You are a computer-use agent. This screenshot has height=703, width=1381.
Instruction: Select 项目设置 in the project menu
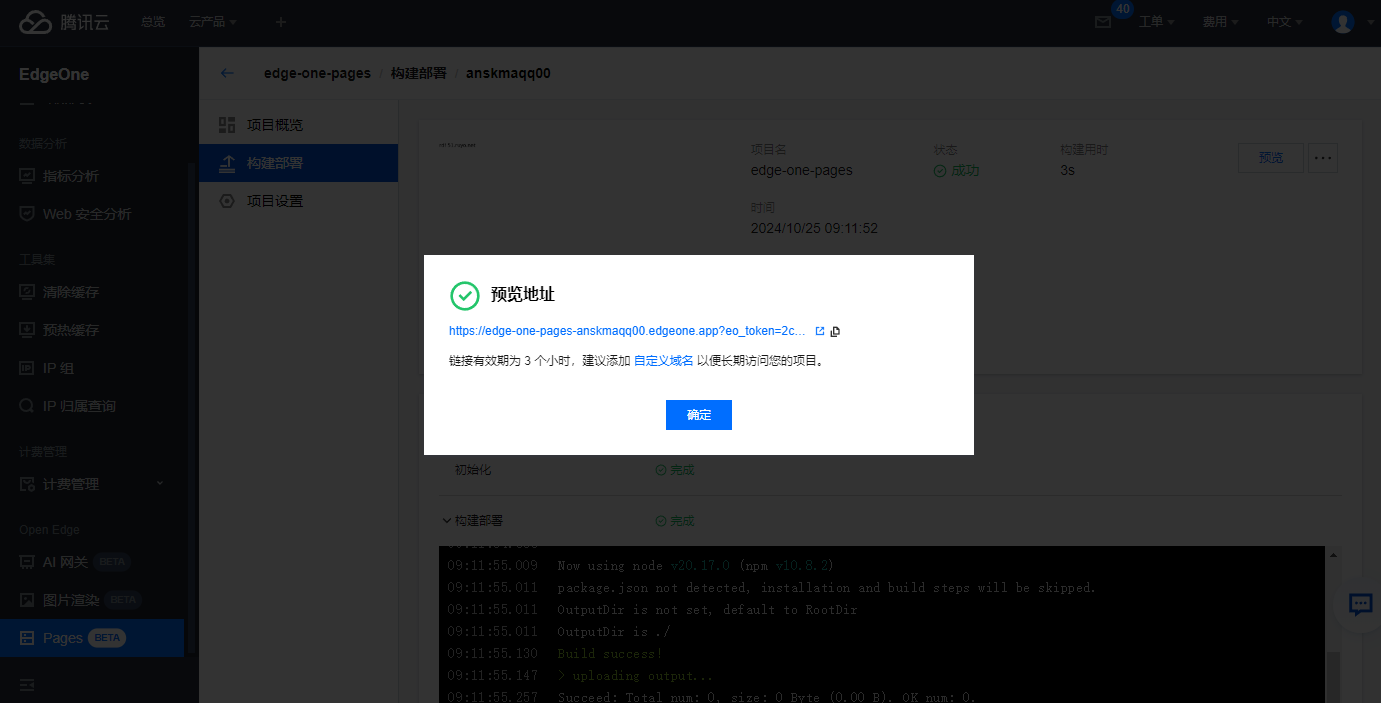pyautogui.click(x=274, y=201)
